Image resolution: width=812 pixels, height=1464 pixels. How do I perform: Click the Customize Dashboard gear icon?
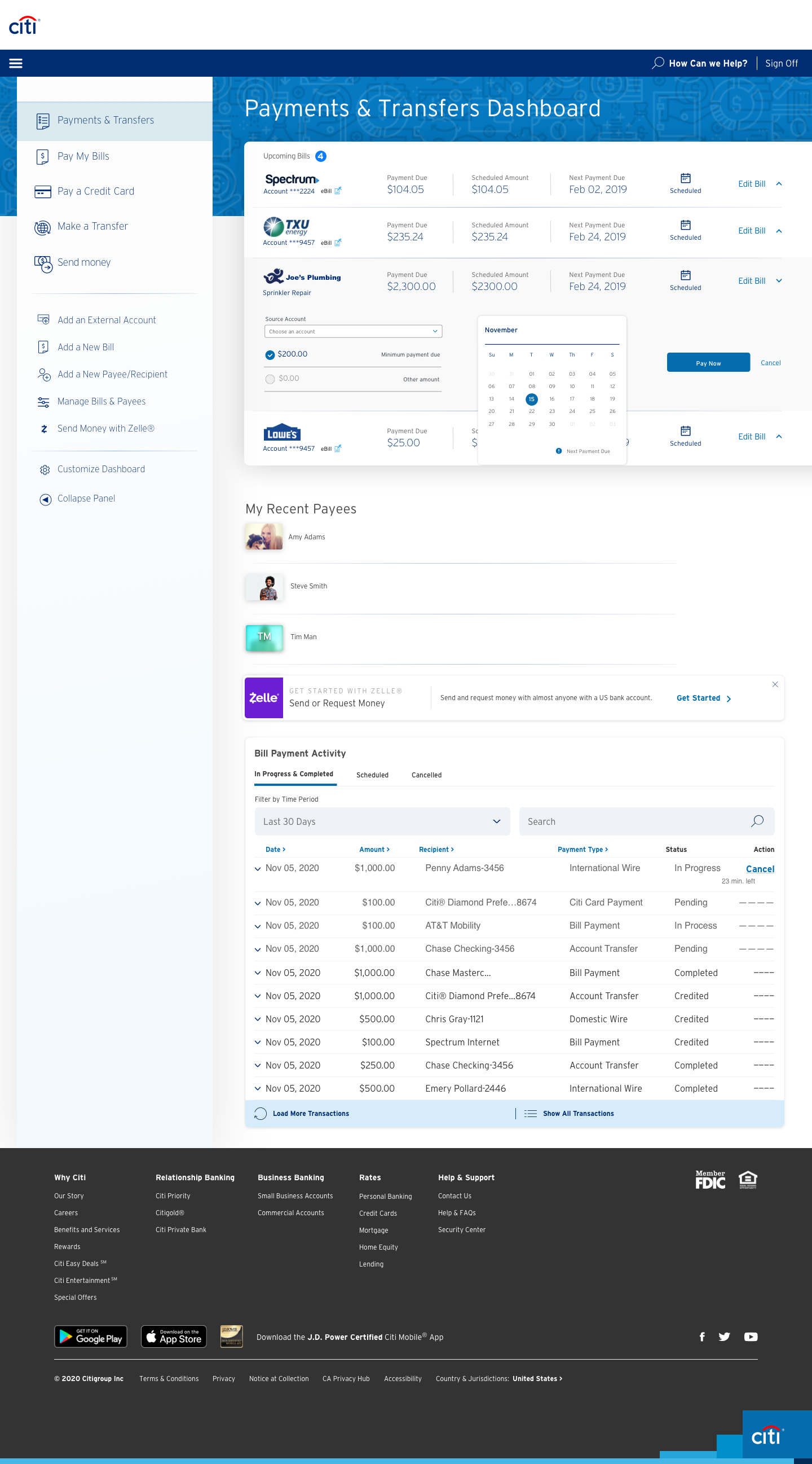[x=45, y=470]
